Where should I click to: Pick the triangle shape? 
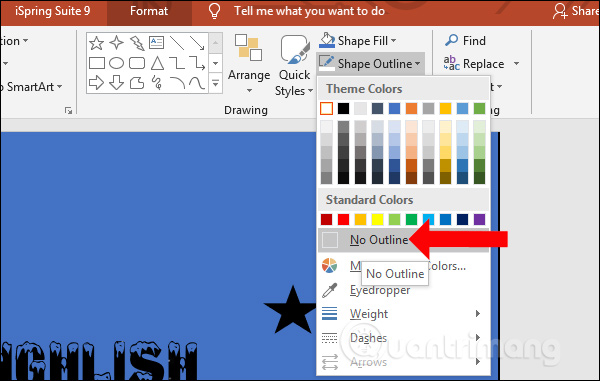[x=157, y=63]
